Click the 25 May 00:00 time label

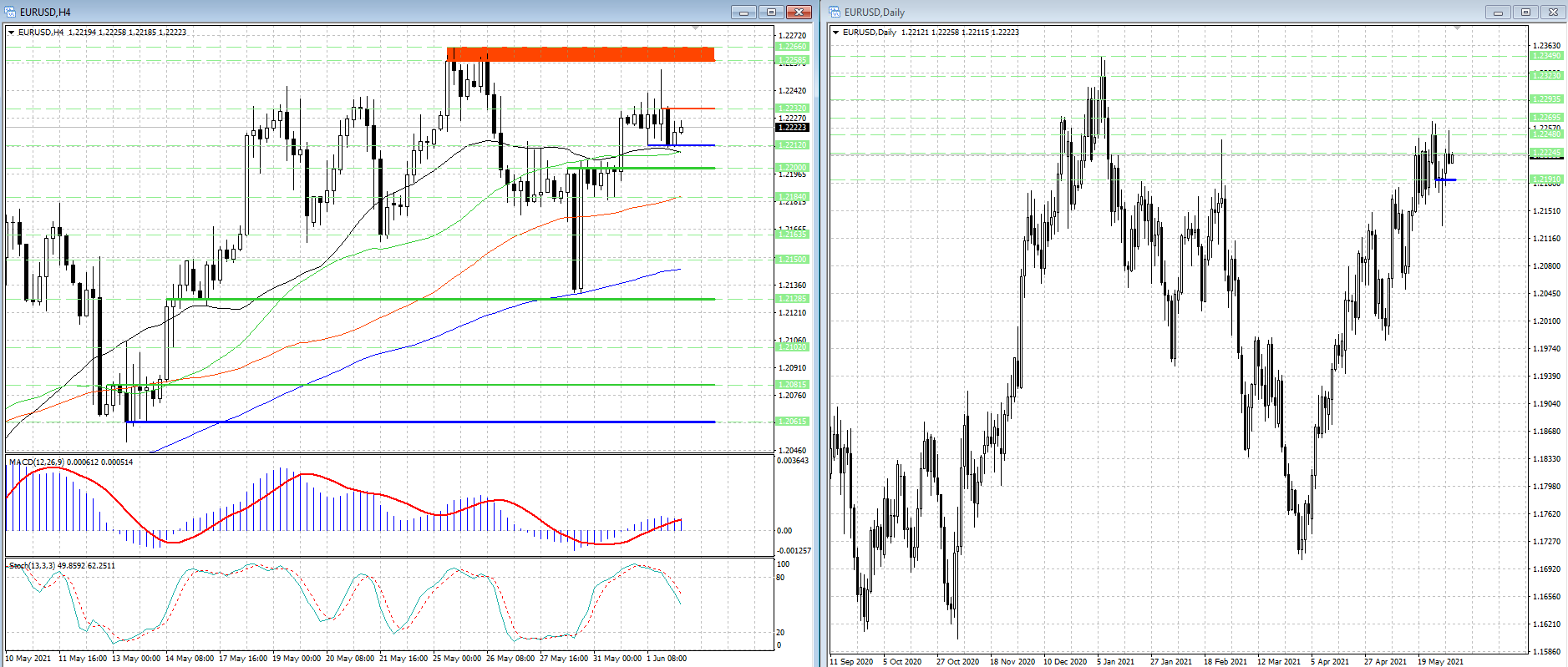[457, 659]
